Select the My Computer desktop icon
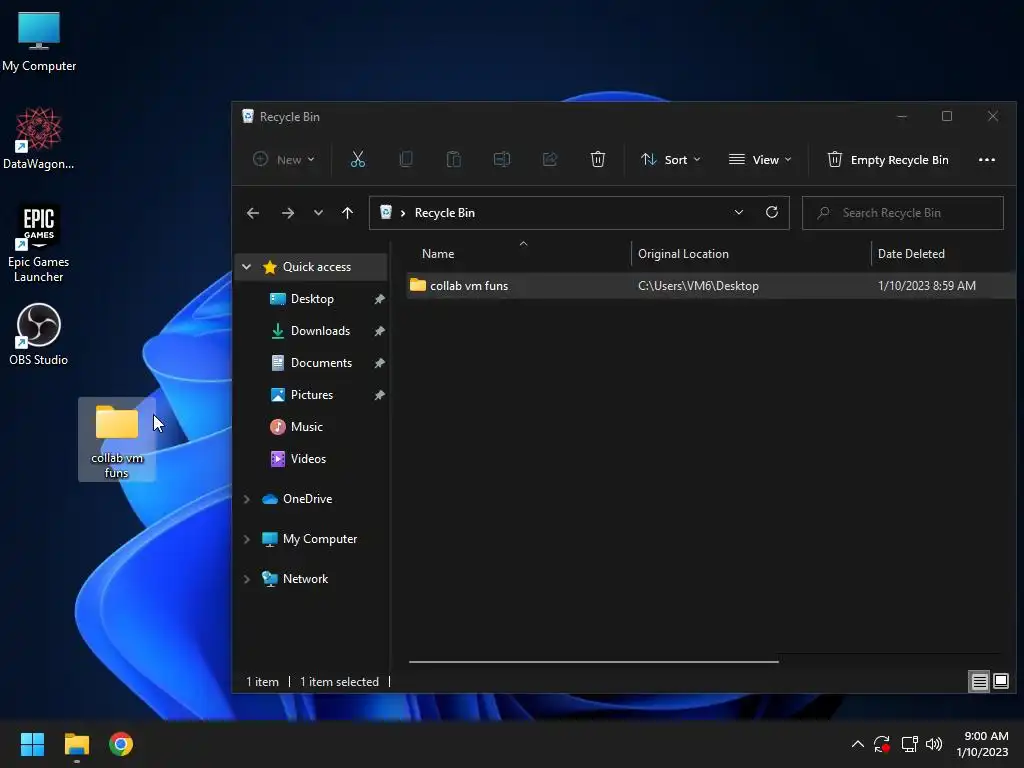Viewport: 1024px width, 768px height. pos(39,41)
